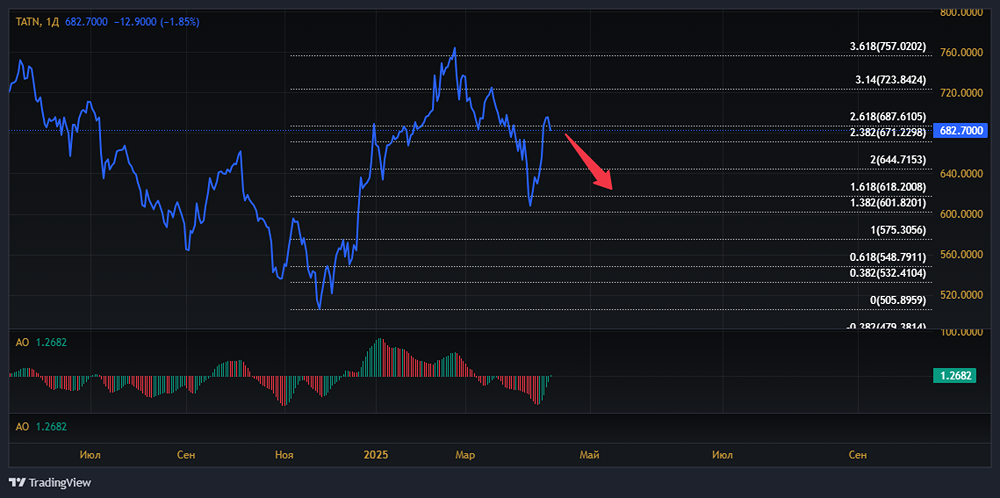Click the Мар label on the time axis
Viewport: 1000px width, 498px height.
465,455
